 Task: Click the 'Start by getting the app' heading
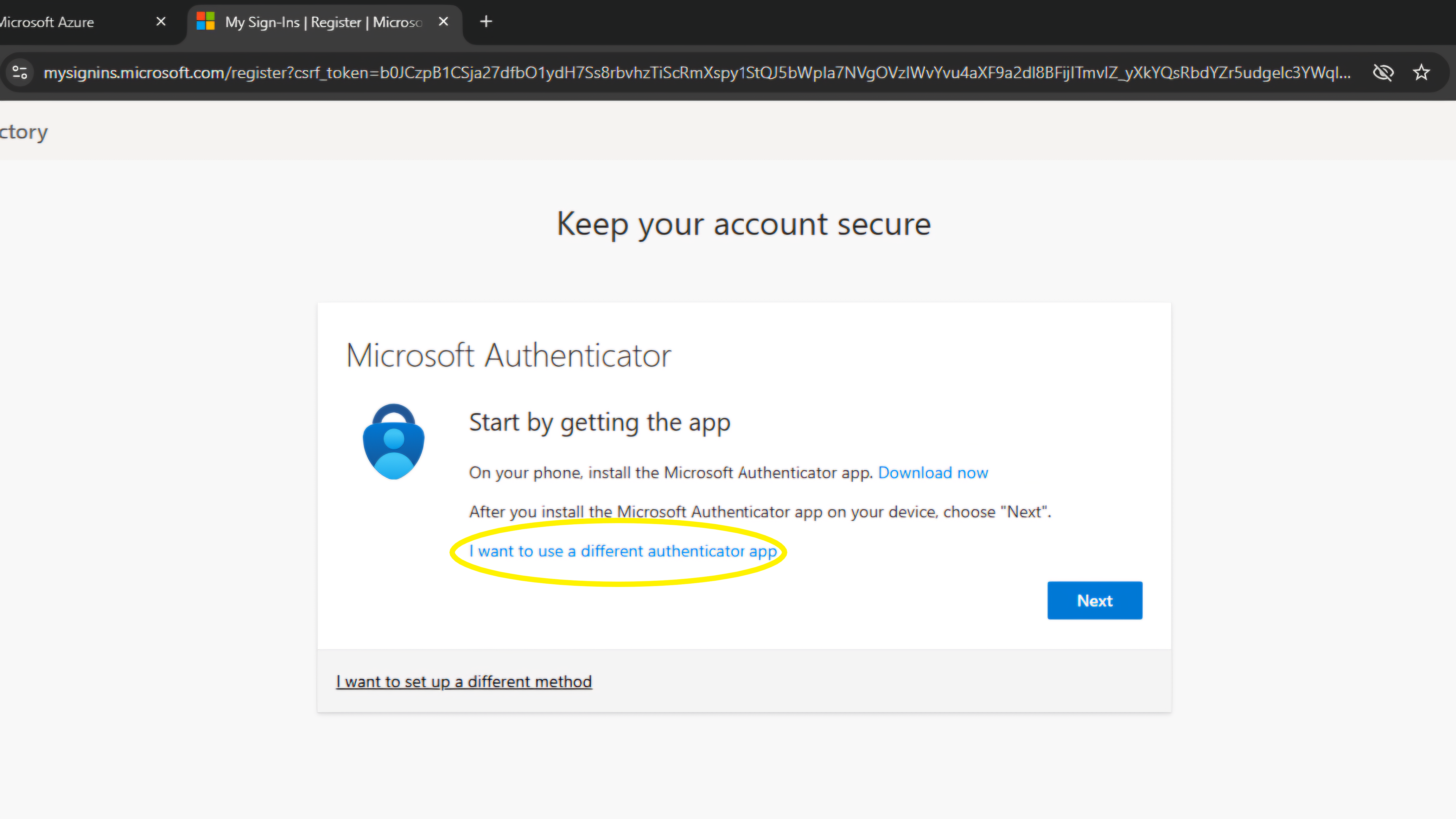(599, 422)
